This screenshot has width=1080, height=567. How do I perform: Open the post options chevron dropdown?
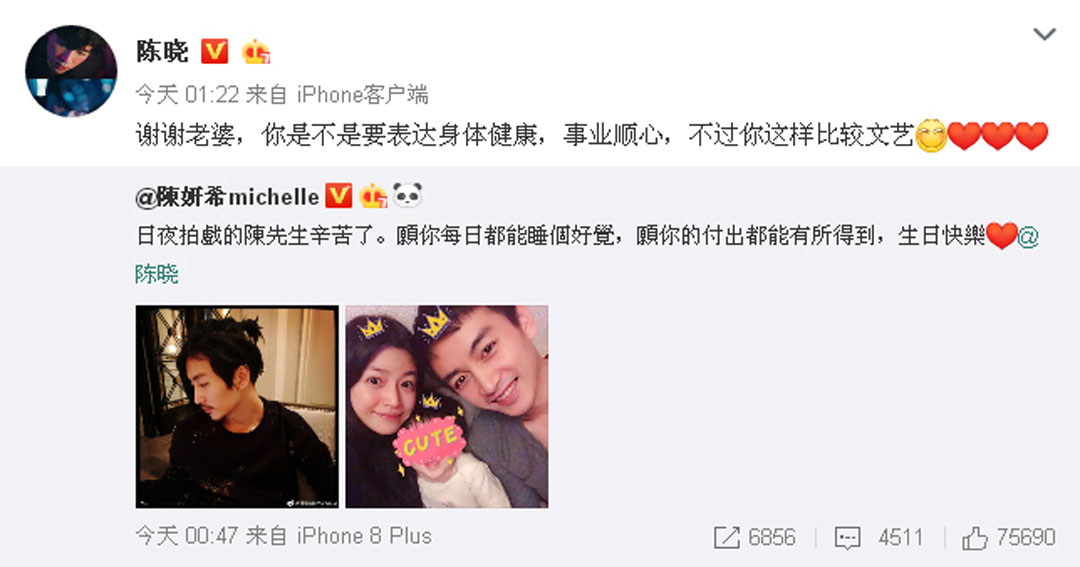click(x=1044, y=34)
